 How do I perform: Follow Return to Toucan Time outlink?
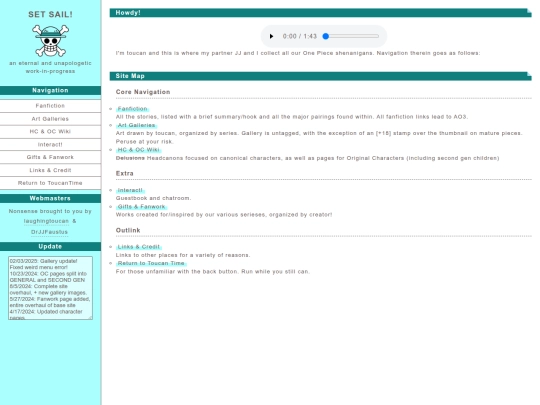pos(151,263)
